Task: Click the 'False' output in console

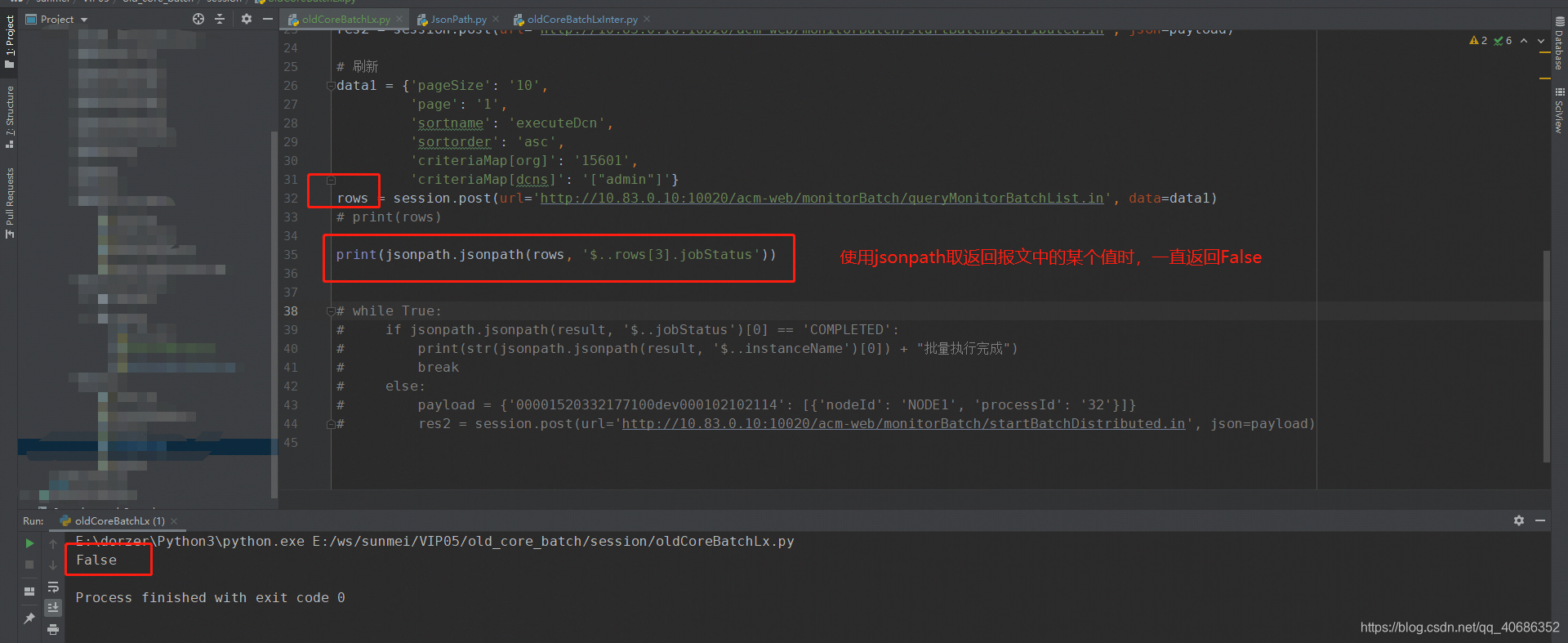Action: (x=96, y=560)
